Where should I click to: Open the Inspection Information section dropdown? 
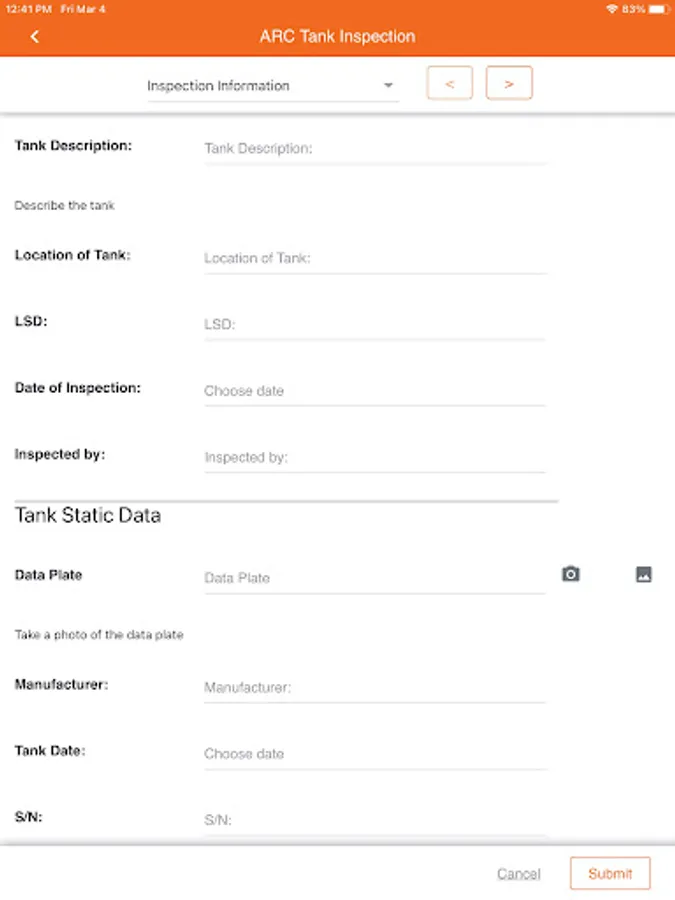pyautogui.click(x=272, y=86)
